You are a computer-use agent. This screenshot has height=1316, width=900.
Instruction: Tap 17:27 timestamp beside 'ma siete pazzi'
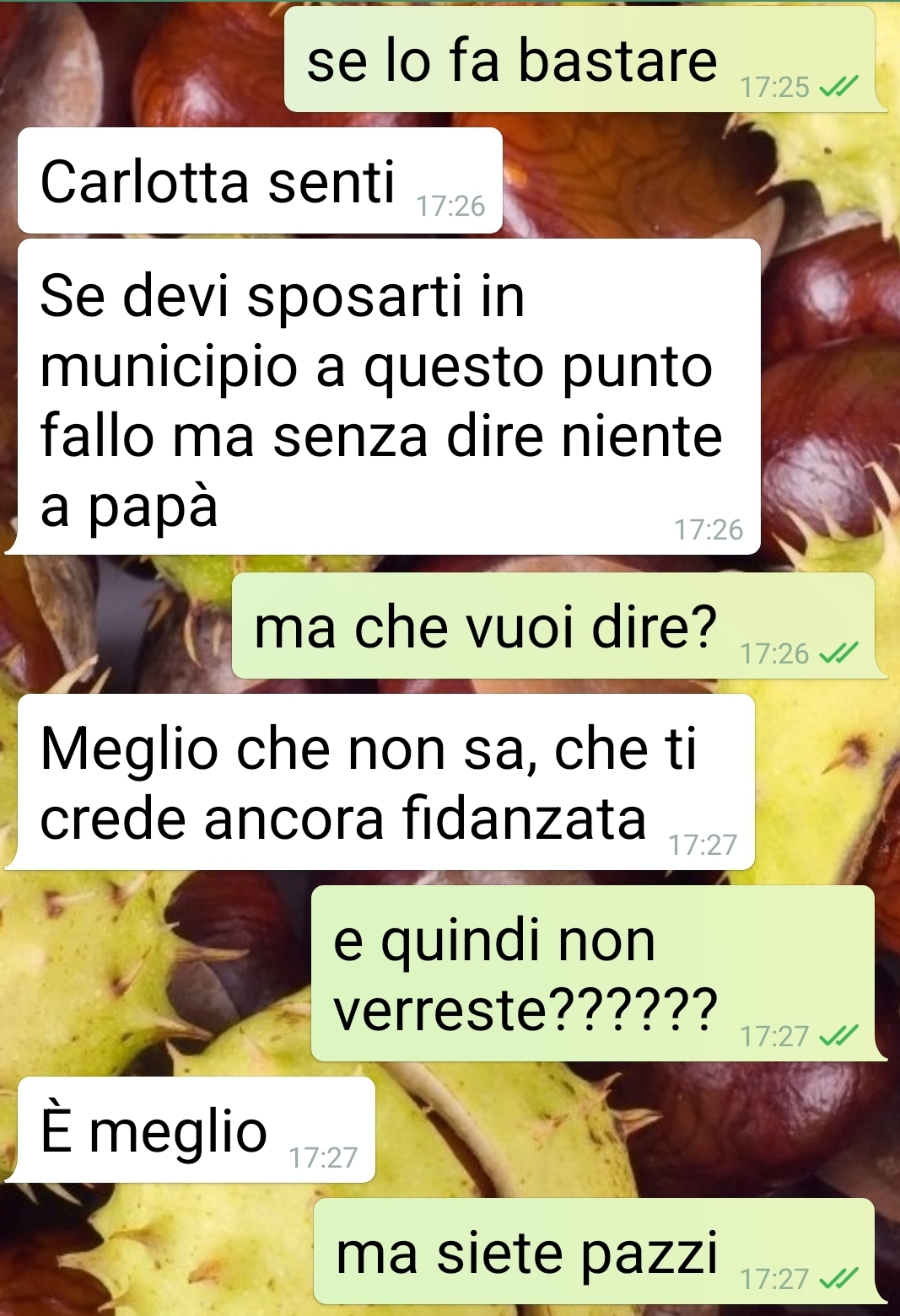tap(774, 1280)
